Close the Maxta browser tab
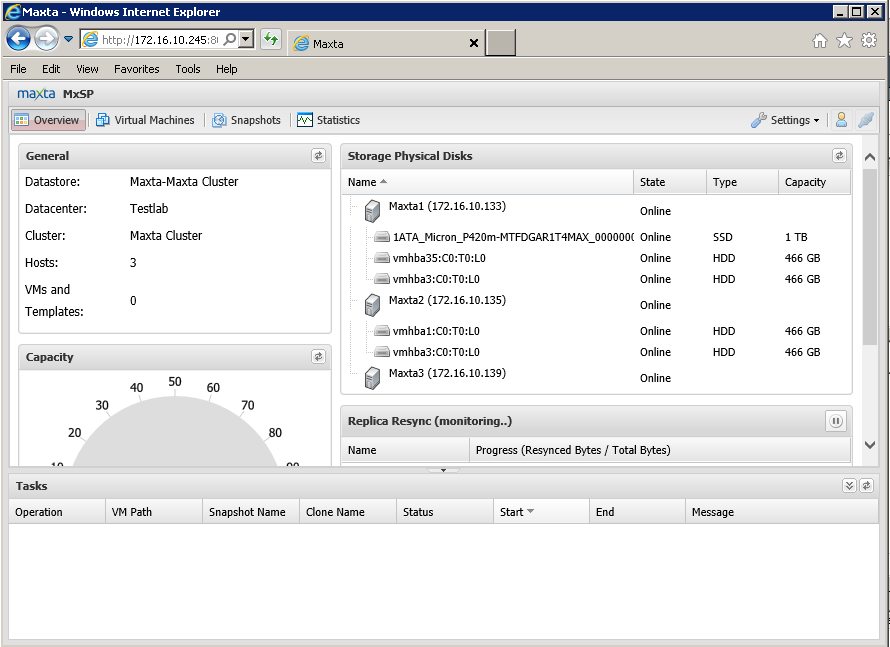This screenshot has height=647, width=890. (474, 43)
